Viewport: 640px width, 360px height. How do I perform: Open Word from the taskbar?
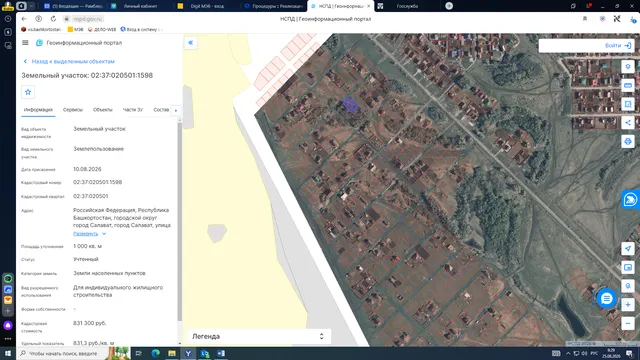(x=221, y=353)
